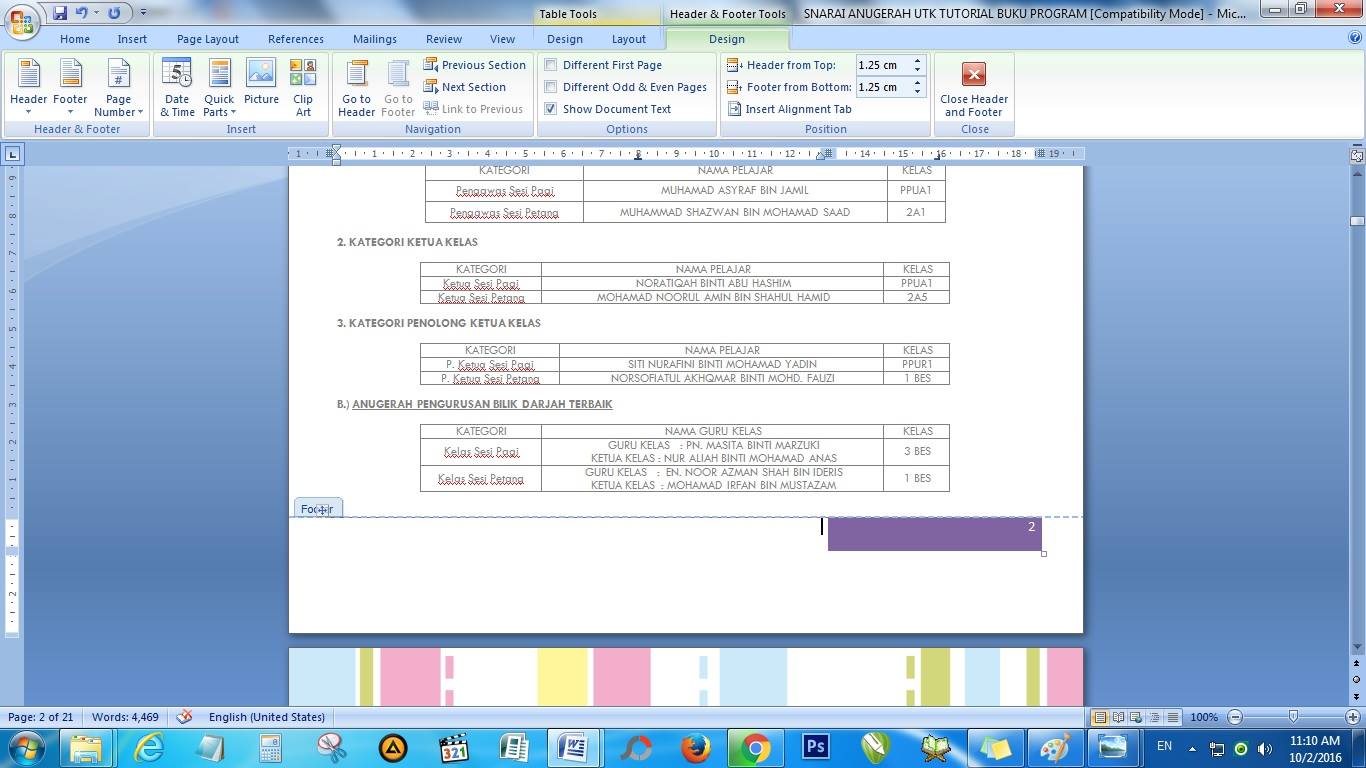Toggle the ruler button above scrollbar
1366x768 pixels.
pos(1357,155)
